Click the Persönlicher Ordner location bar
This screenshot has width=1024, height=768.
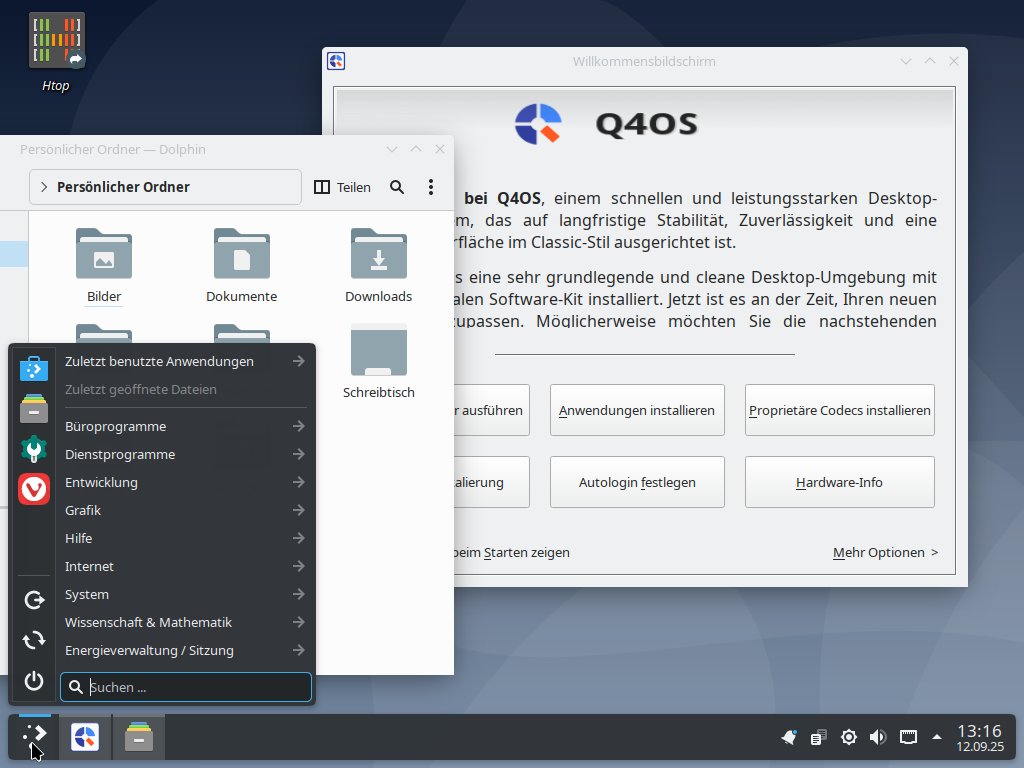[x=165, y=187]
